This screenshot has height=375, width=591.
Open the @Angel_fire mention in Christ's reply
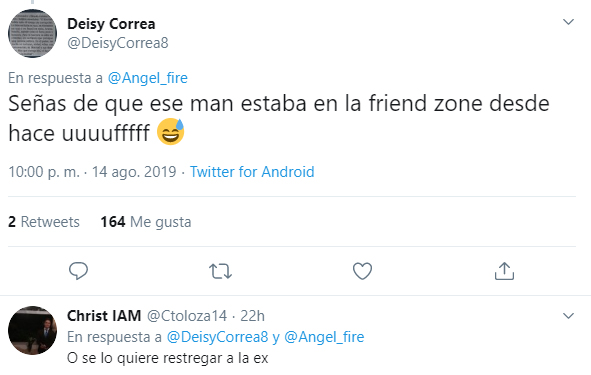click(x=324, y=337)
